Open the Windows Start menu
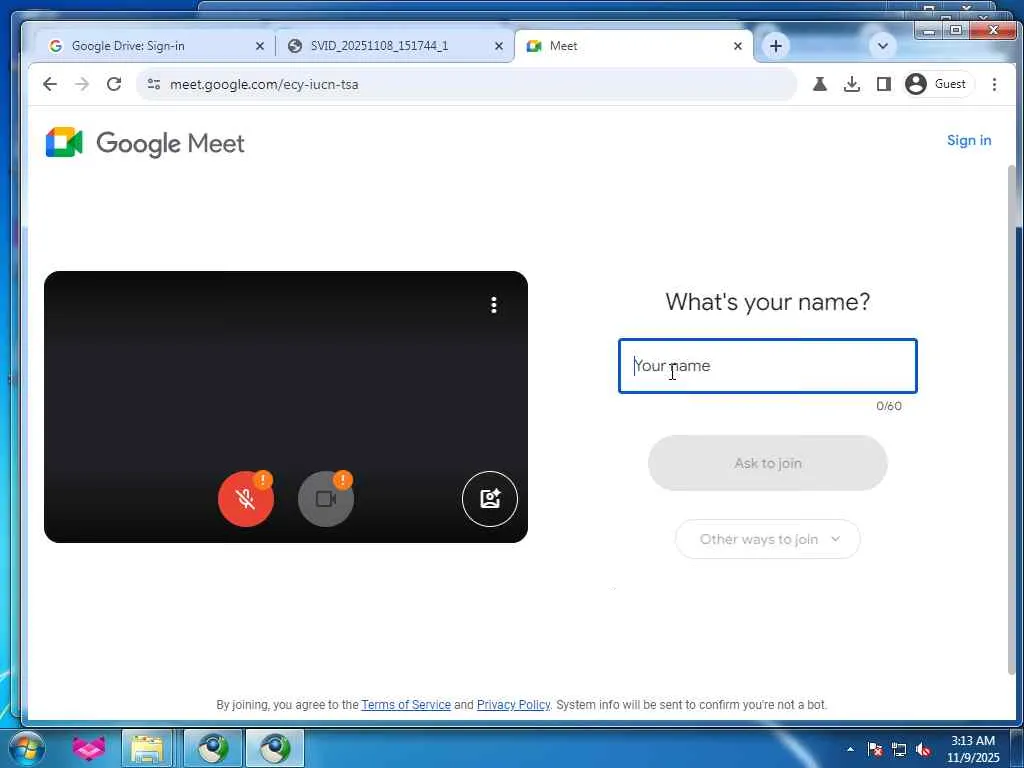The width and height of the screenshot is (1024, 768). pos(26,748)
